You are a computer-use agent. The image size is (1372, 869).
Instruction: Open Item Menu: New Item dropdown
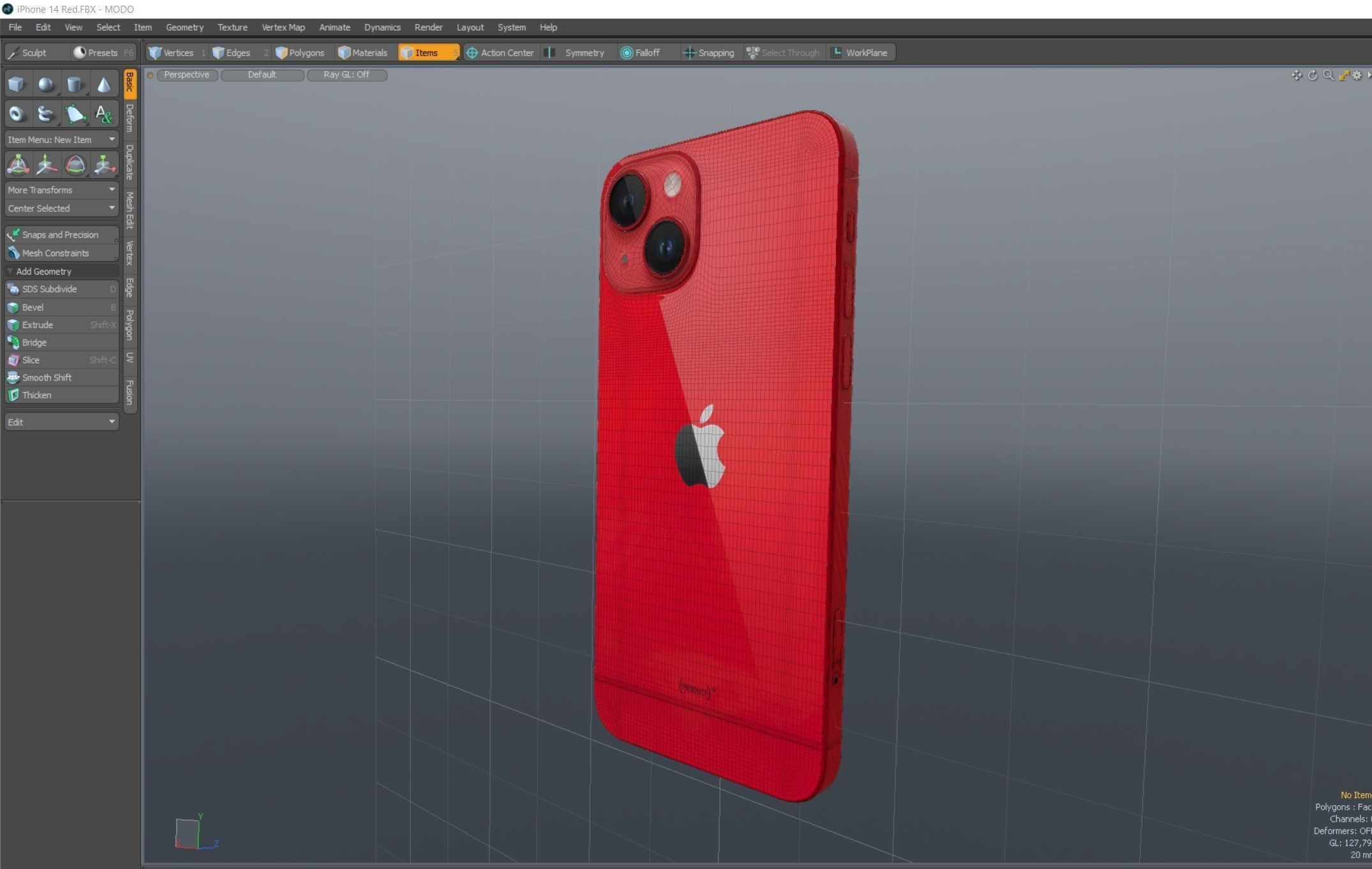pos(61,139)
